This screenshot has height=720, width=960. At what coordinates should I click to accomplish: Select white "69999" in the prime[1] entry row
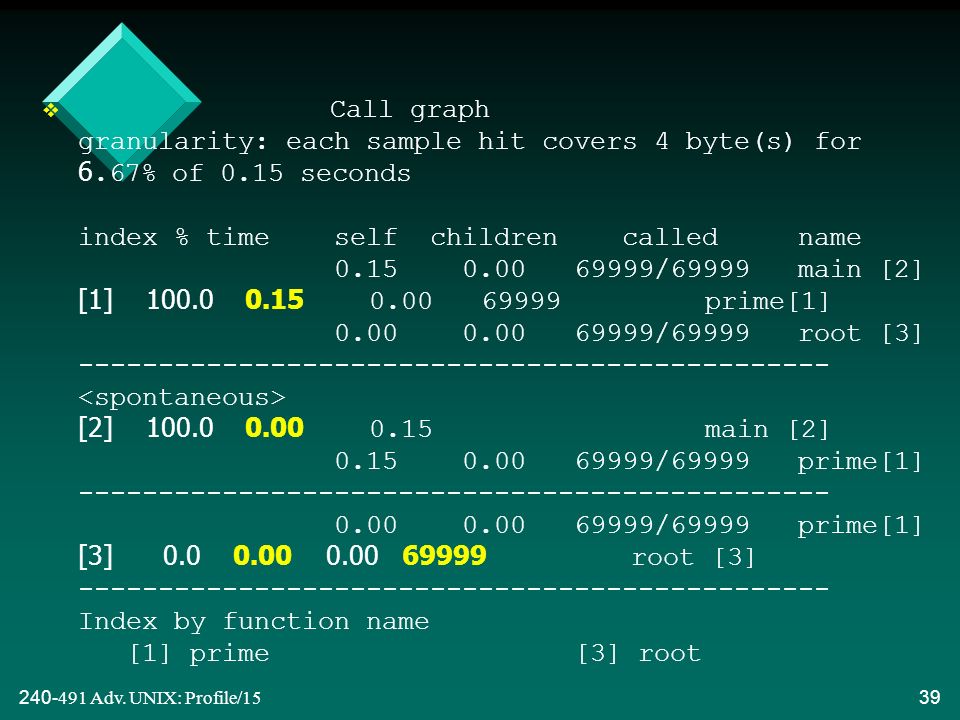[x=522, y=301]
